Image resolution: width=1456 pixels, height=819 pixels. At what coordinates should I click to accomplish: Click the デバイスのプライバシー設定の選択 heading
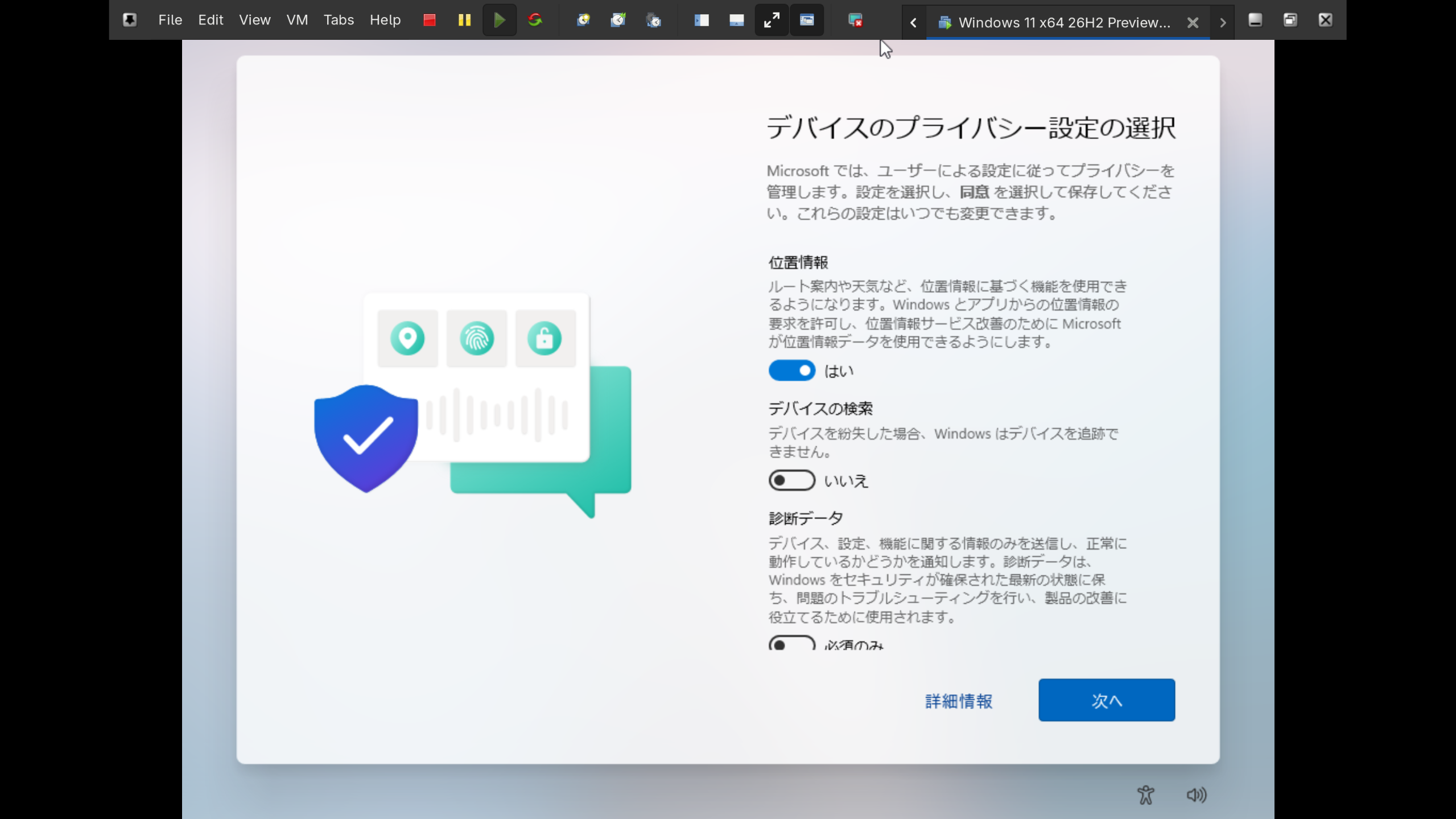pos(971,127)
